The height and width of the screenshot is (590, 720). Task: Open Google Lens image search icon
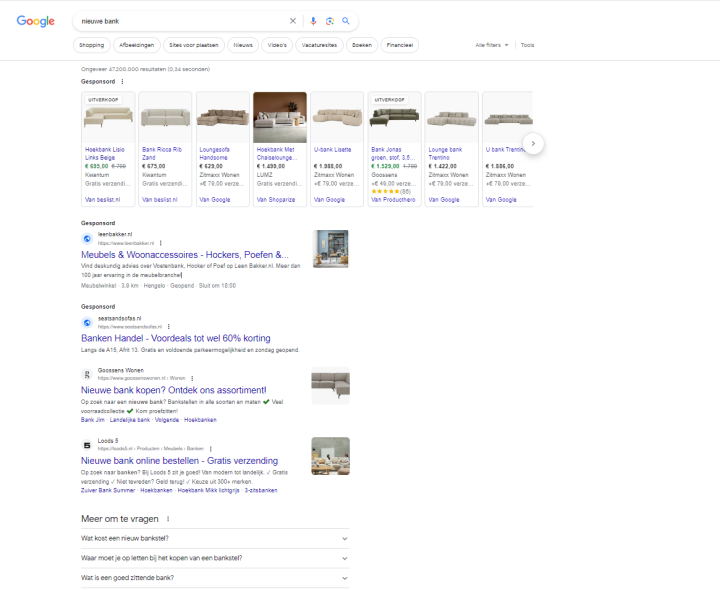pos(330,21)
